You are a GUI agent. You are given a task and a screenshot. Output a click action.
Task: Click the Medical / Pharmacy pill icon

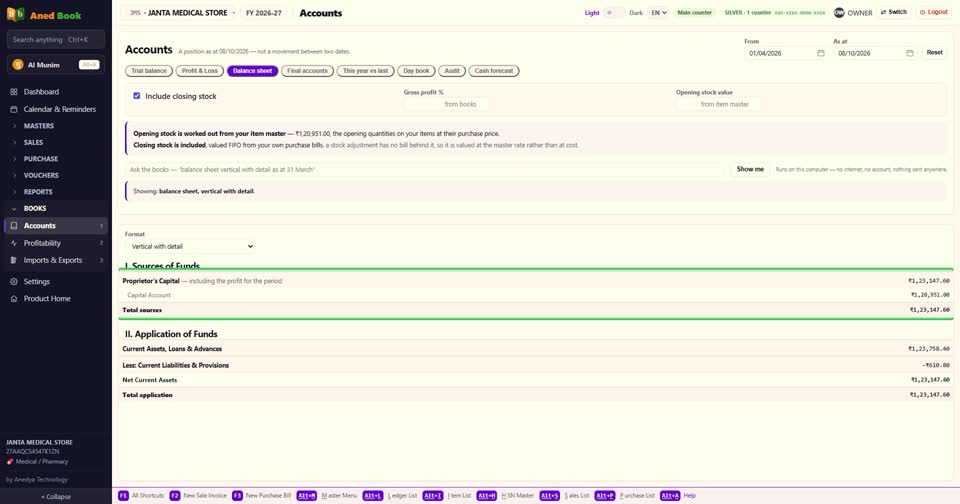(x=10, y=462)
